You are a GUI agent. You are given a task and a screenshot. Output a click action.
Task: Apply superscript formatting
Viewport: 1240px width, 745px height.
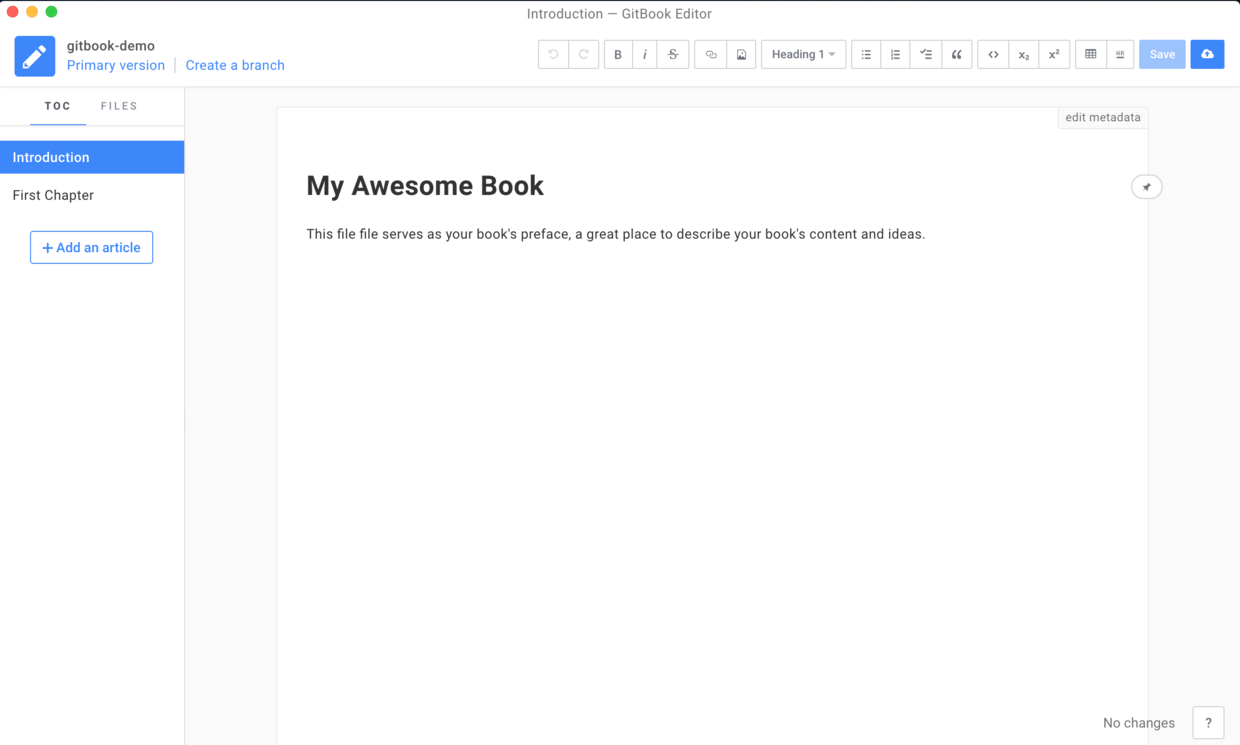(1054, 54)
